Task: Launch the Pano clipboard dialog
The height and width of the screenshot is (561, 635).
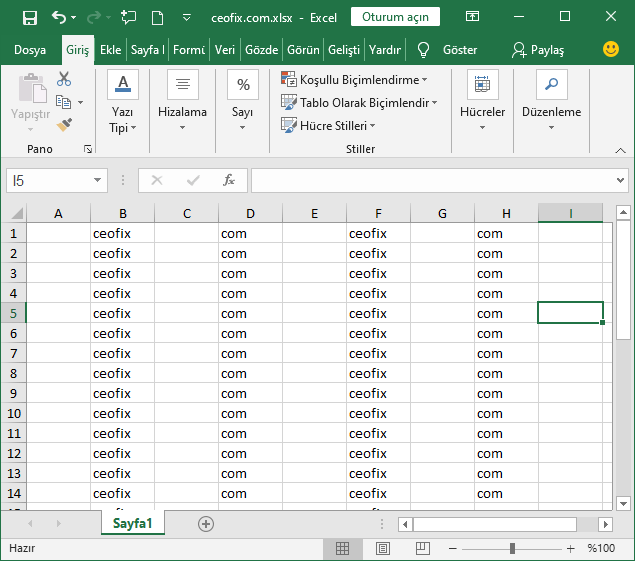Action: tap(88, 149)
